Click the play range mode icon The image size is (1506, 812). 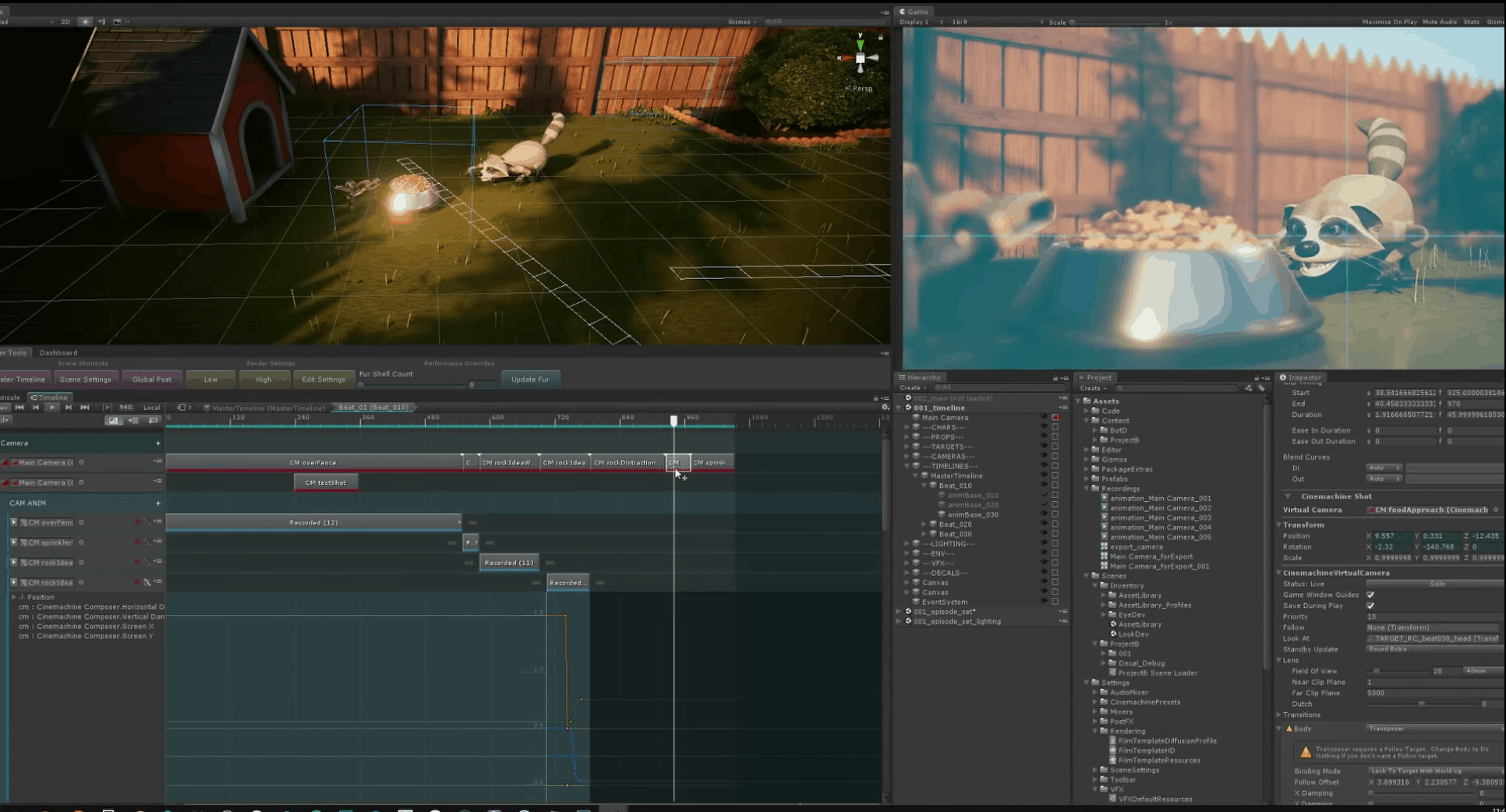[x=108, y=407]
